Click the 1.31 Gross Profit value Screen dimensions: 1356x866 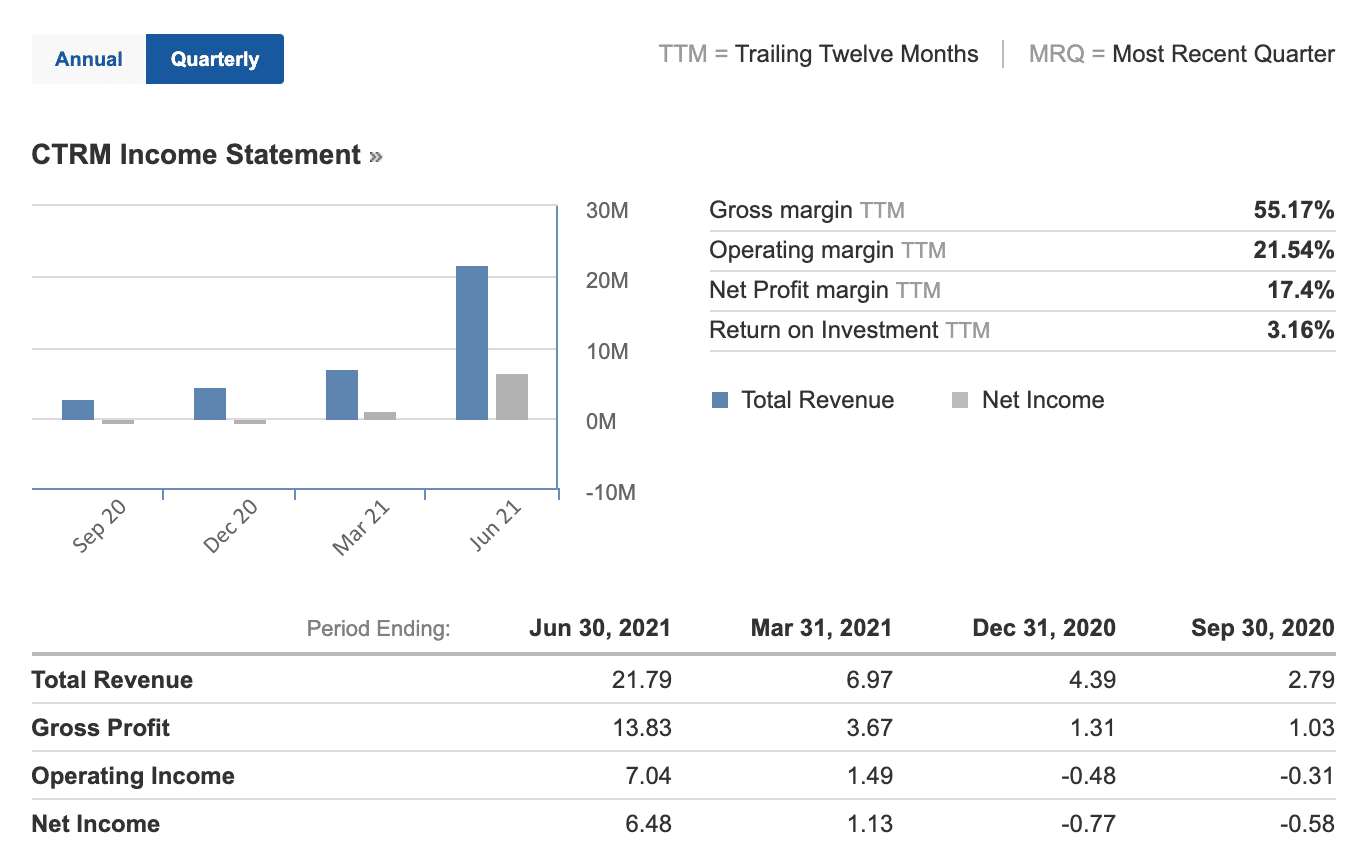pyautogui.click(x=1092, y=728)
